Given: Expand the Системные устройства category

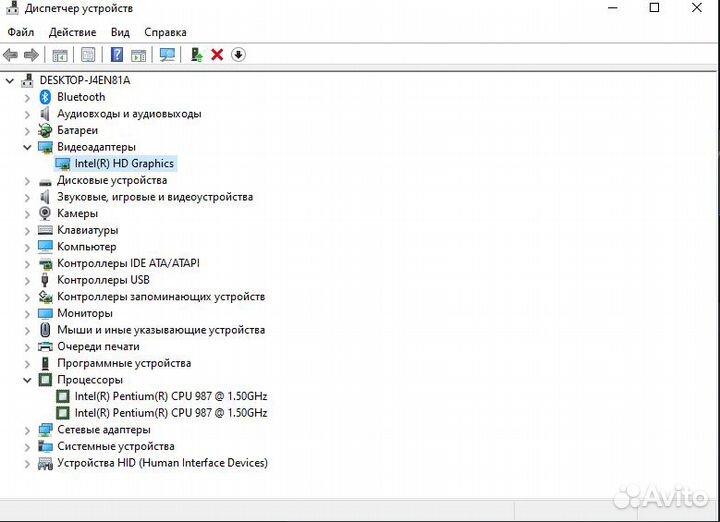Looking at the screenshot, I should pyautogui.click(x=27, y=447).
